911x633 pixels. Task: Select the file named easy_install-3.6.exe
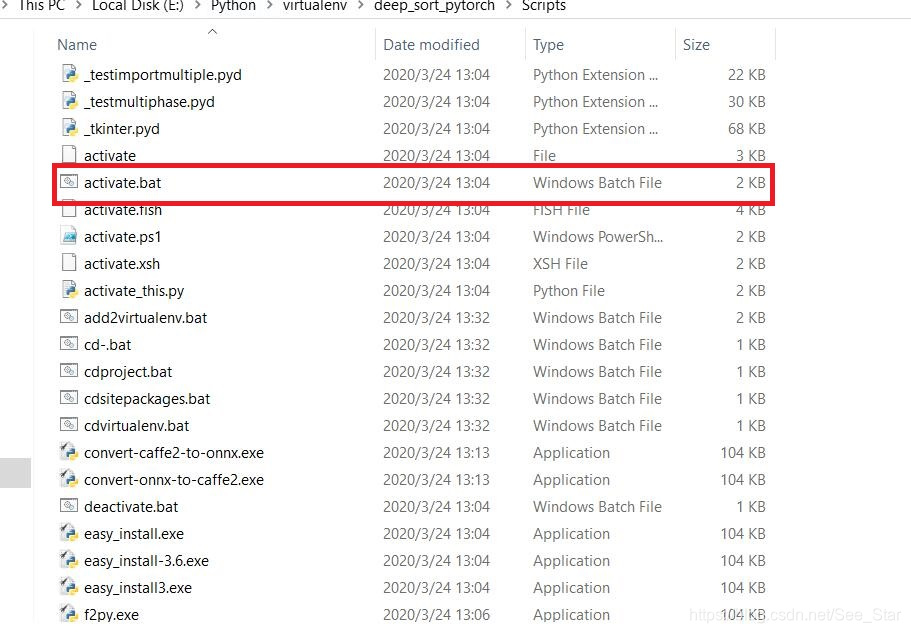tap(146, 560)
